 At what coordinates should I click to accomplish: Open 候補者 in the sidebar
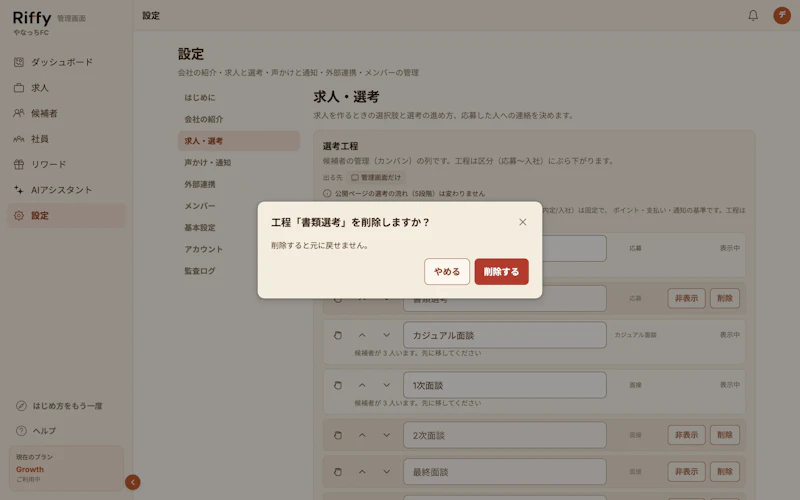66,113
